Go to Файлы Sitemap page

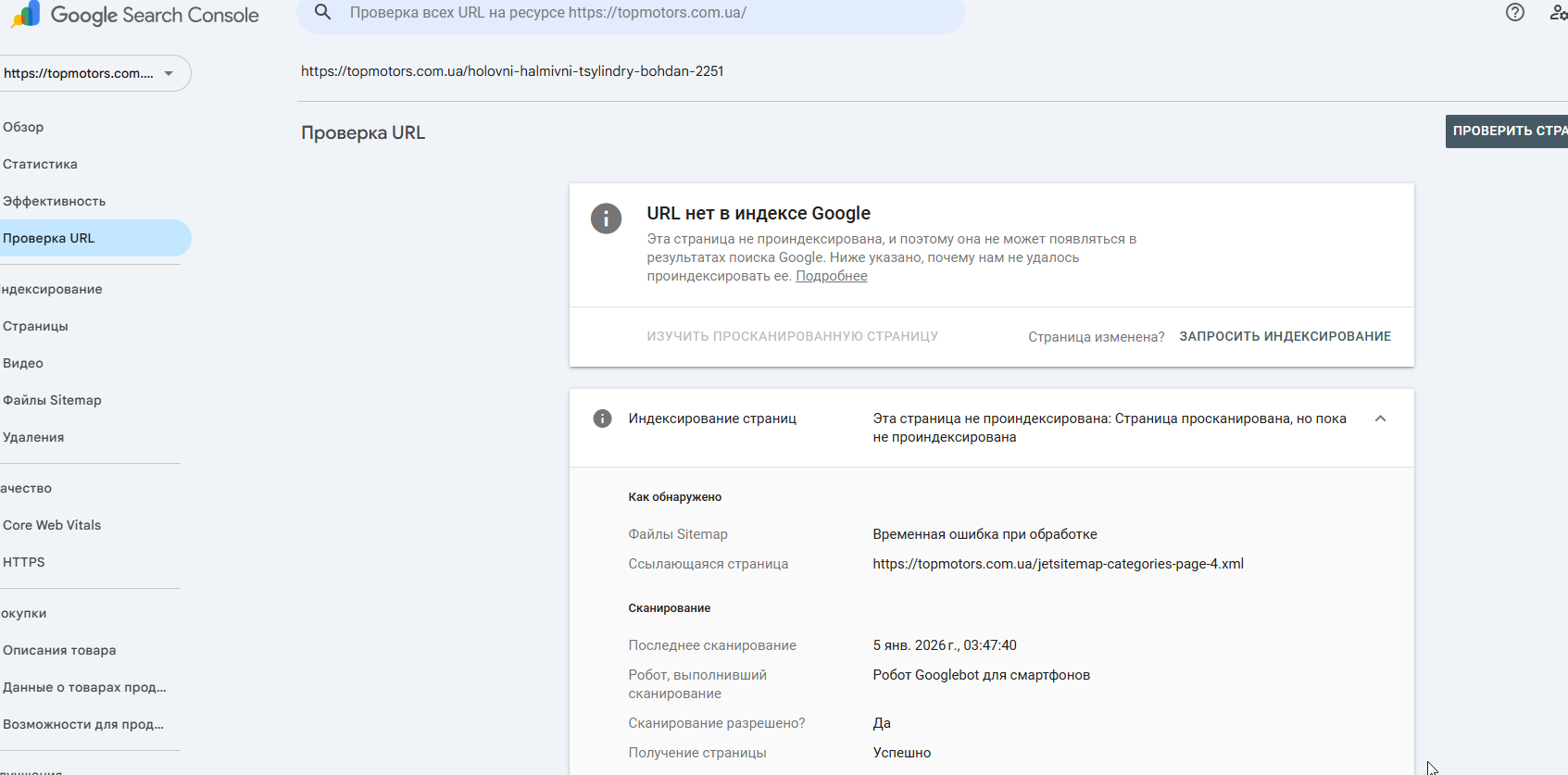point(52,400)
